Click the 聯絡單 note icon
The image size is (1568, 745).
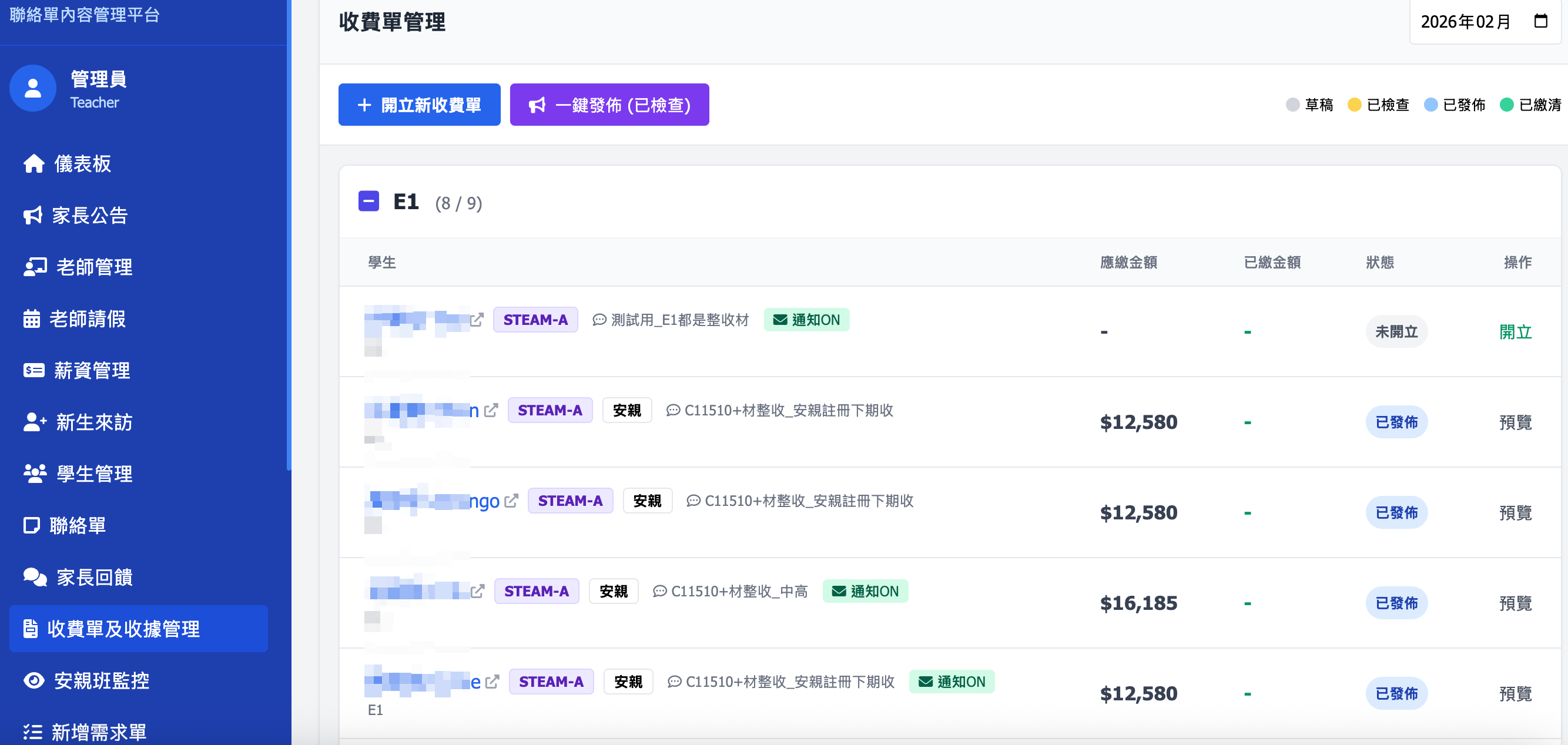pos(31,525)
